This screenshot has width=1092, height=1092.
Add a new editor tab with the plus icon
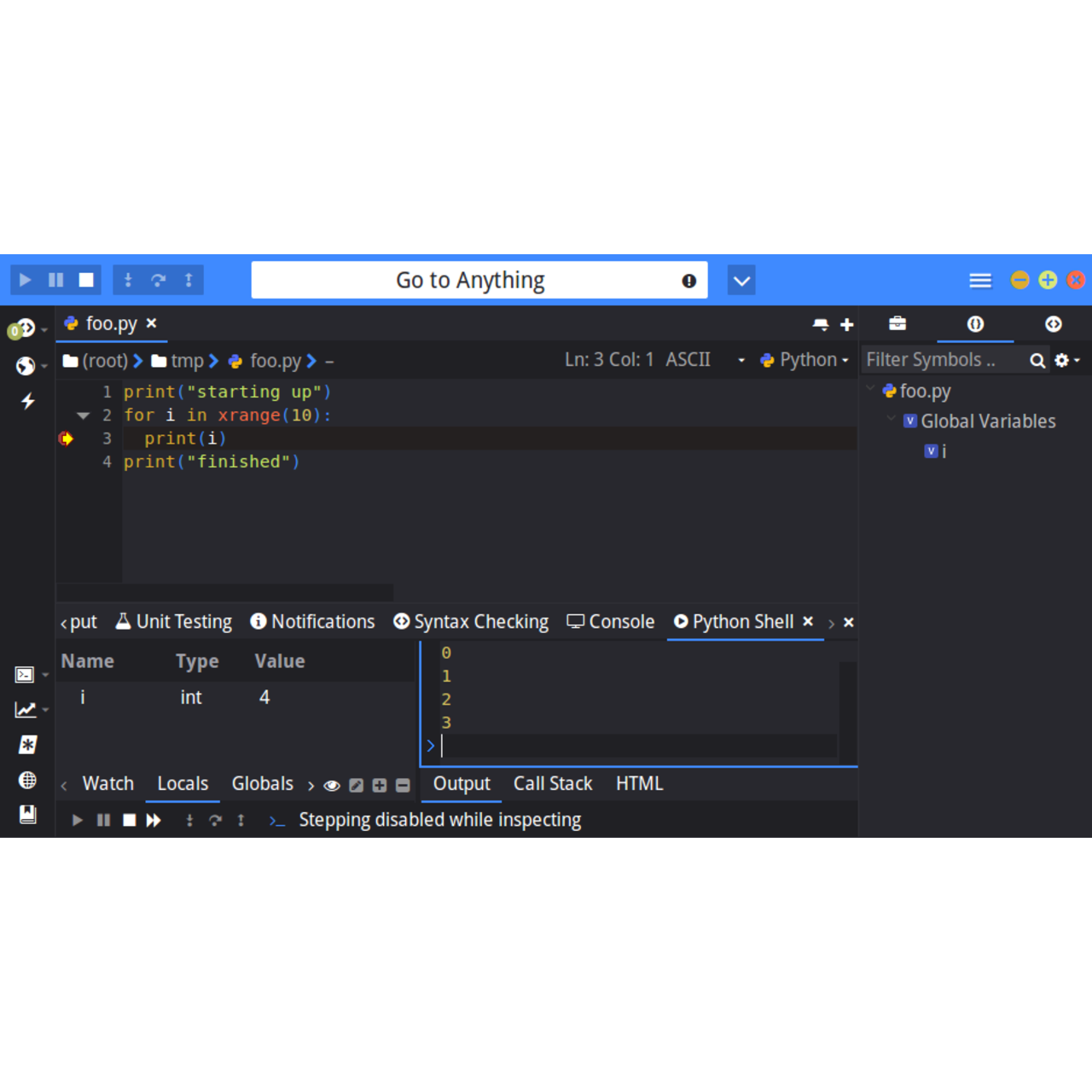(x=846, y=324)
